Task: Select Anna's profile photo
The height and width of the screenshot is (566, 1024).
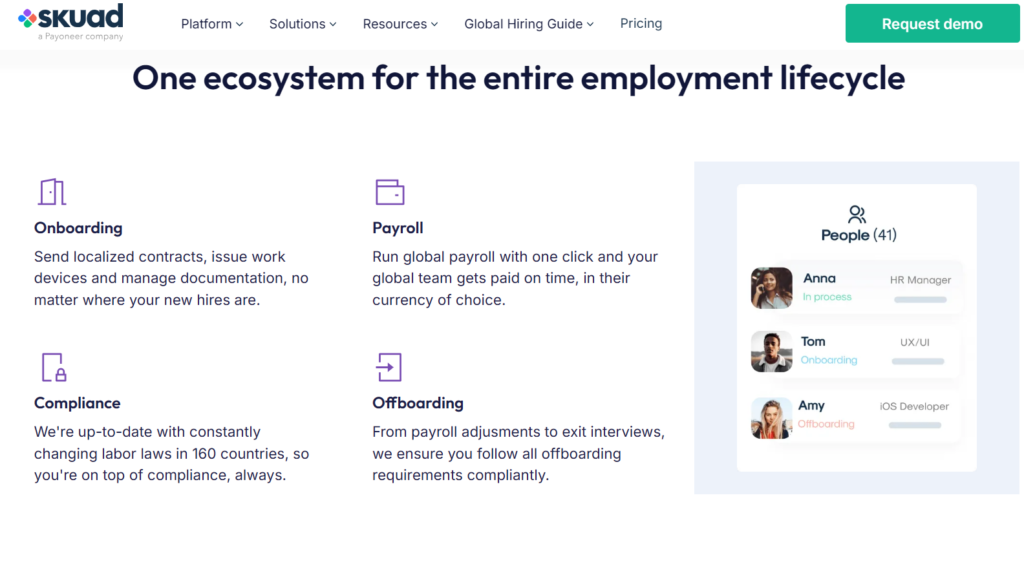Action: 771,288
